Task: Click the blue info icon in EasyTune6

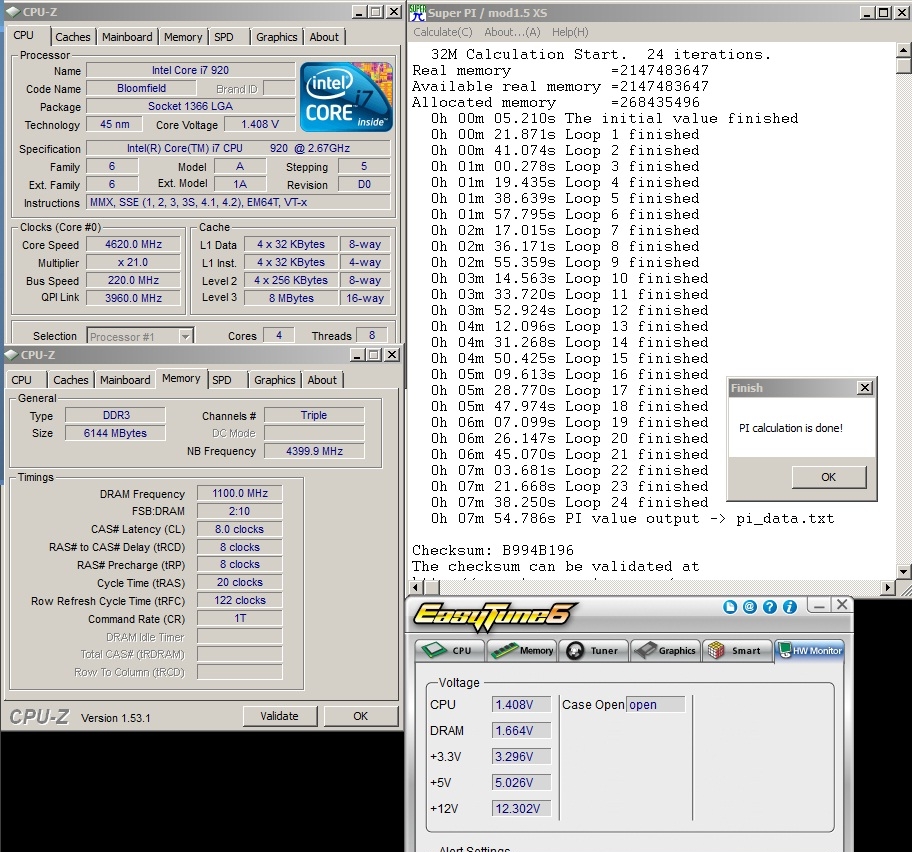Action: [789, 607]
